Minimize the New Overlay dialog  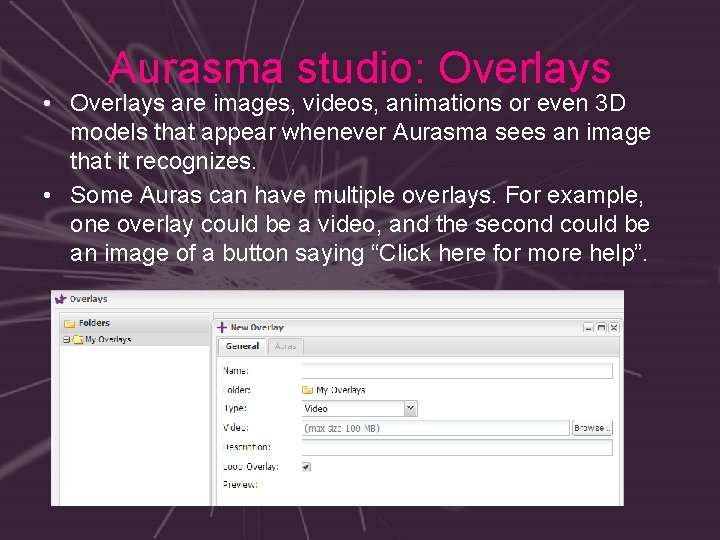[x=588, y=327]
